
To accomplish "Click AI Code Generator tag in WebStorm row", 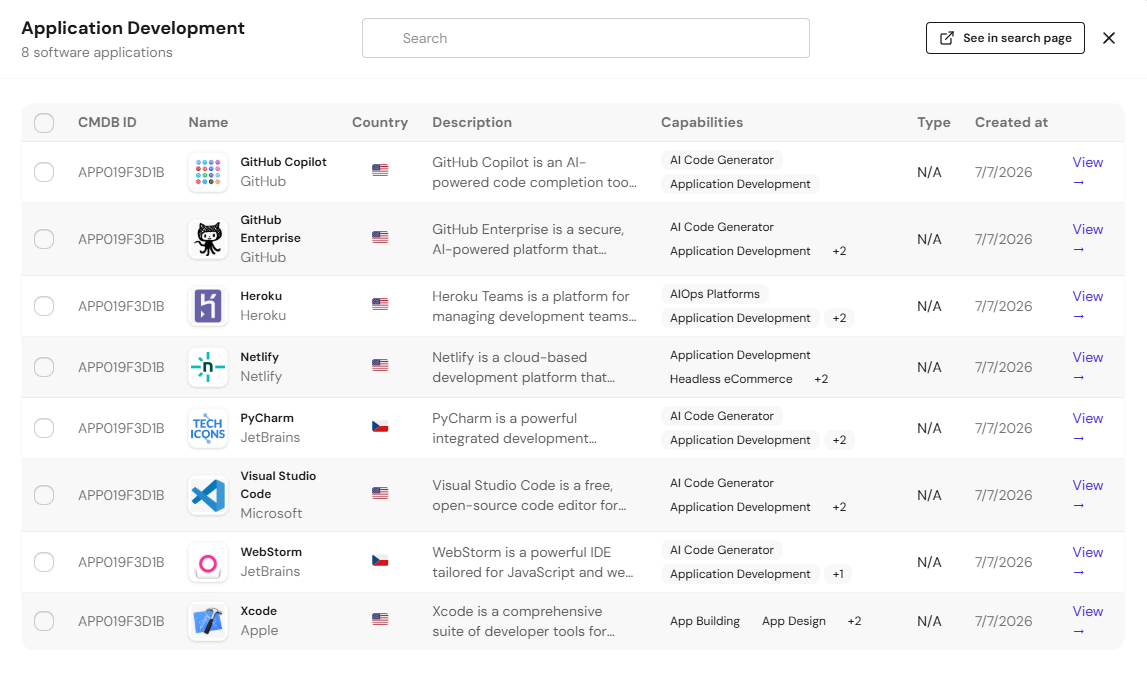I will pyautogui.click(x=722, y=550).
